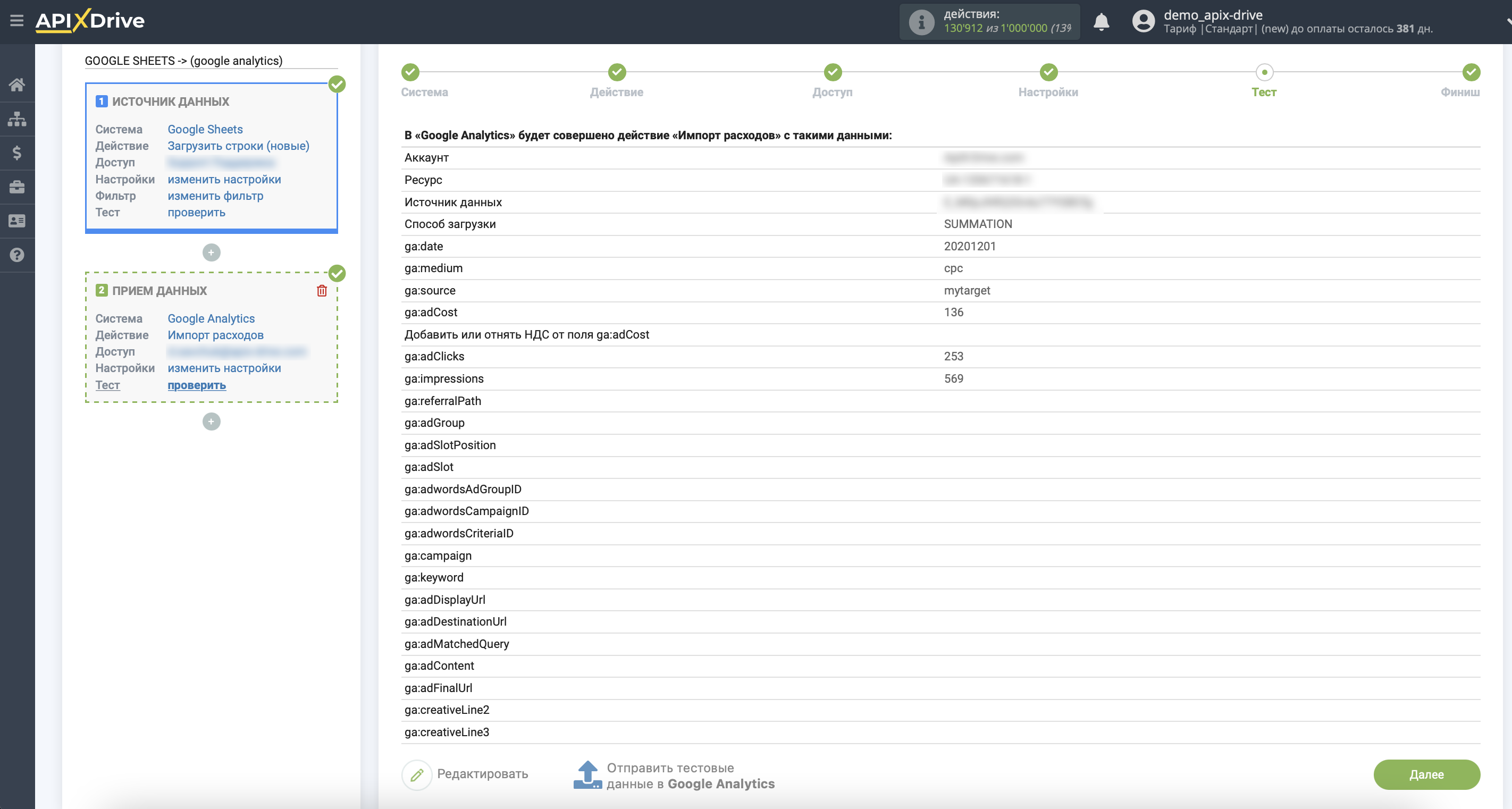Click the ga:adFinalUrl row label
Screen dimensions: 1512x809
pos(439,688)
